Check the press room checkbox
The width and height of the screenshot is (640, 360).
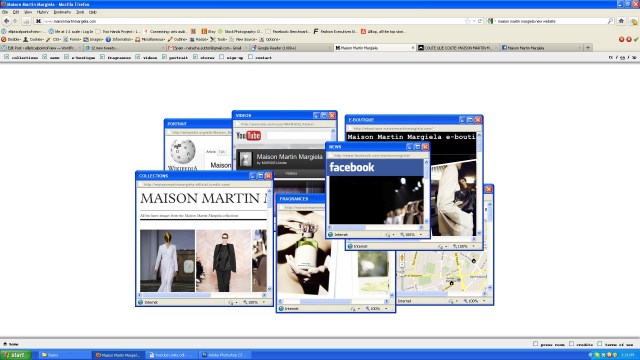[536, 344]
